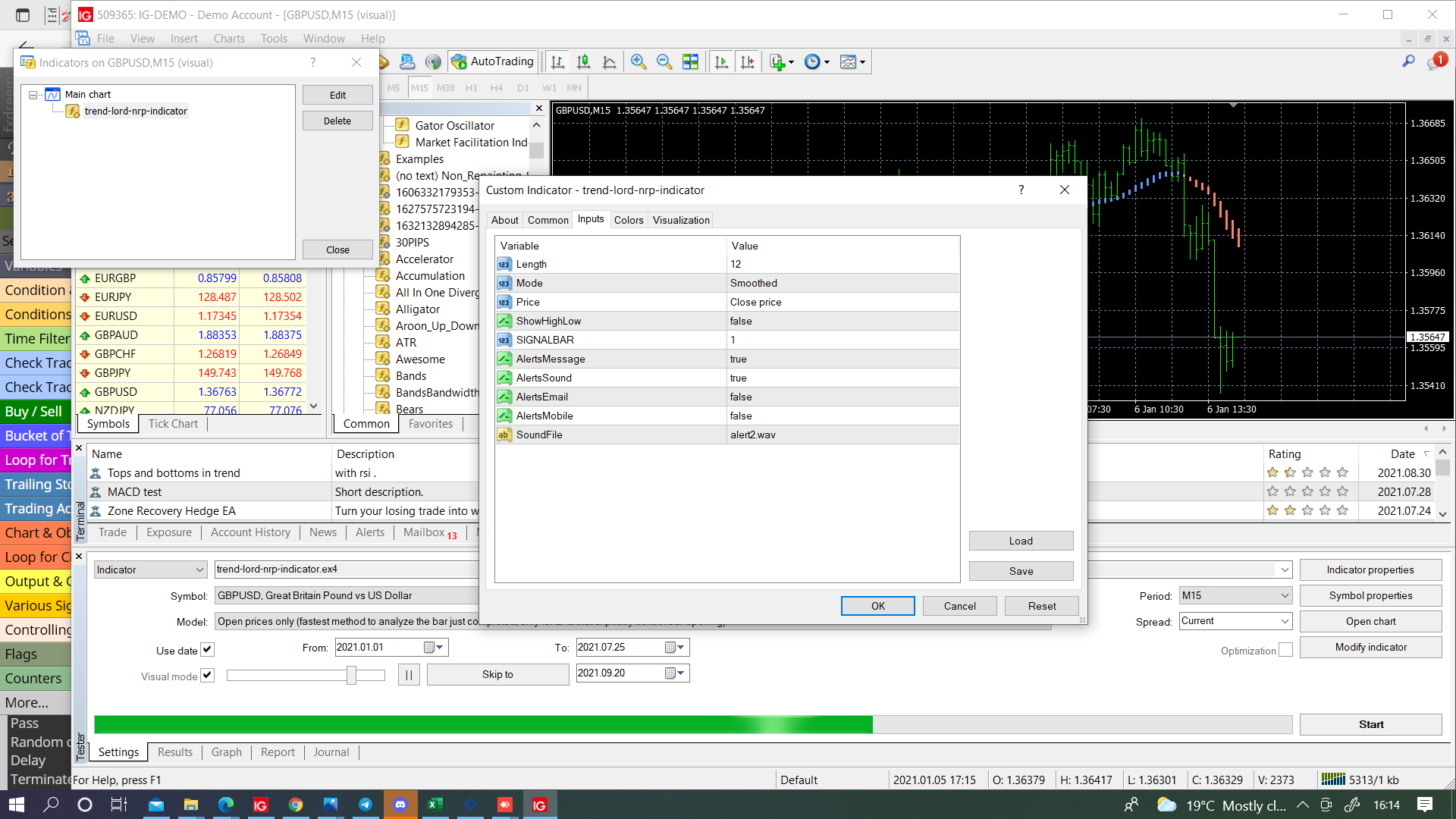Open the Indicator type combo box in Tester
Viewport: 1456px width, 819px height.
[x=150, y=570]
